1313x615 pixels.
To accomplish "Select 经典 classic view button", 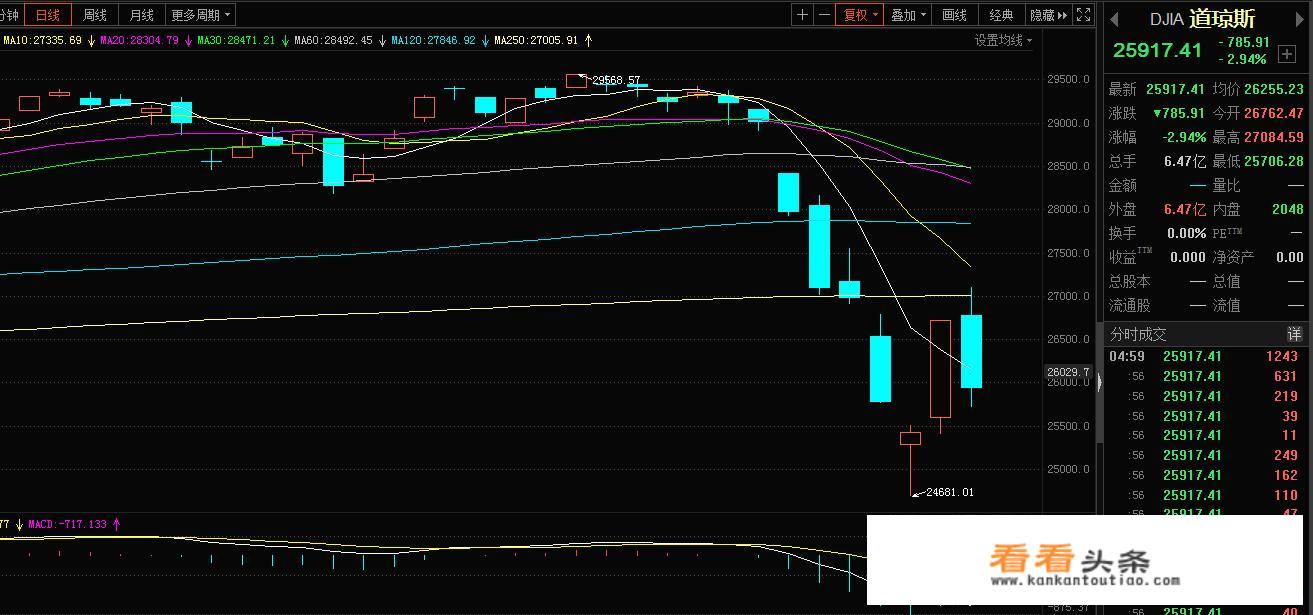I will tap(1001, 15).
